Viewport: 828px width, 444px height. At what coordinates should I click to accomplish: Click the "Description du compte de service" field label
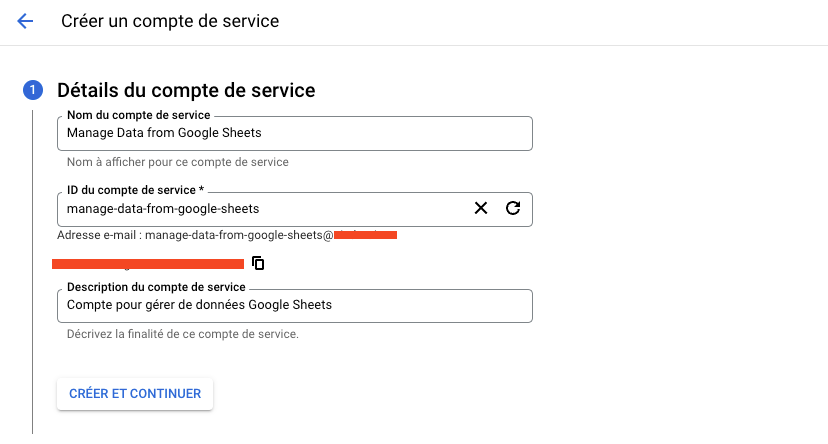click(156, 288)
